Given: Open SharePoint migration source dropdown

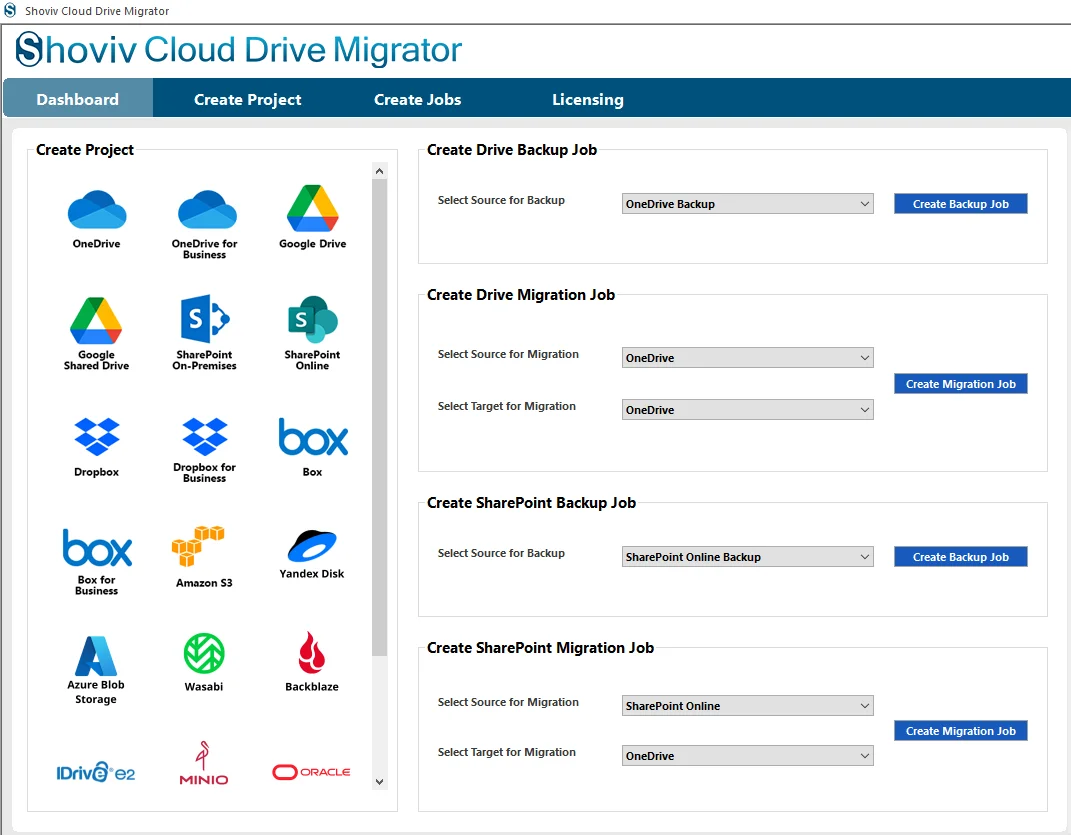Looking at the screenshot, I should (x=747, y=705).
